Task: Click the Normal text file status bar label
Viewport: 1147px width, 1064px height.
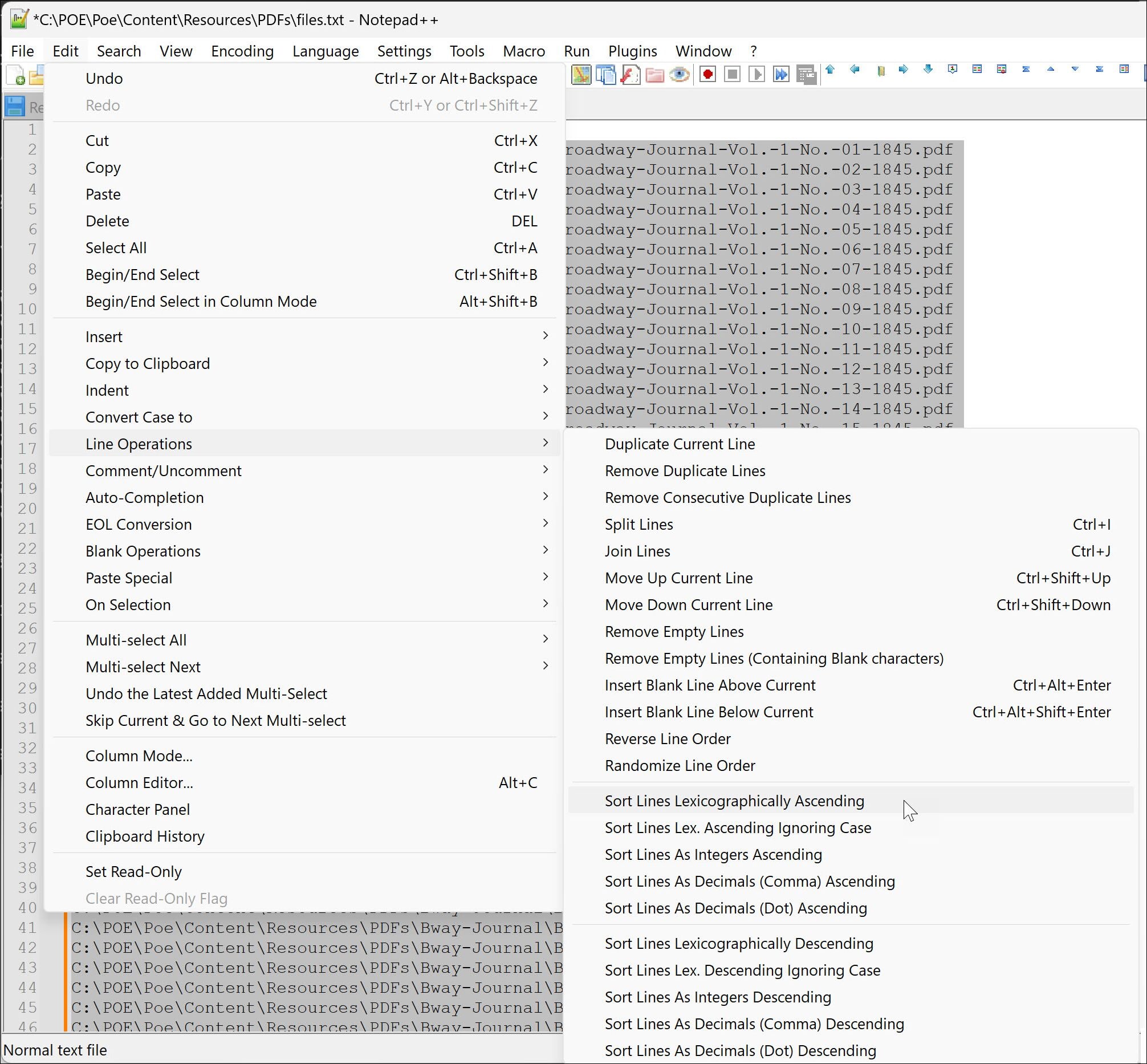Action: (55, 1049)
